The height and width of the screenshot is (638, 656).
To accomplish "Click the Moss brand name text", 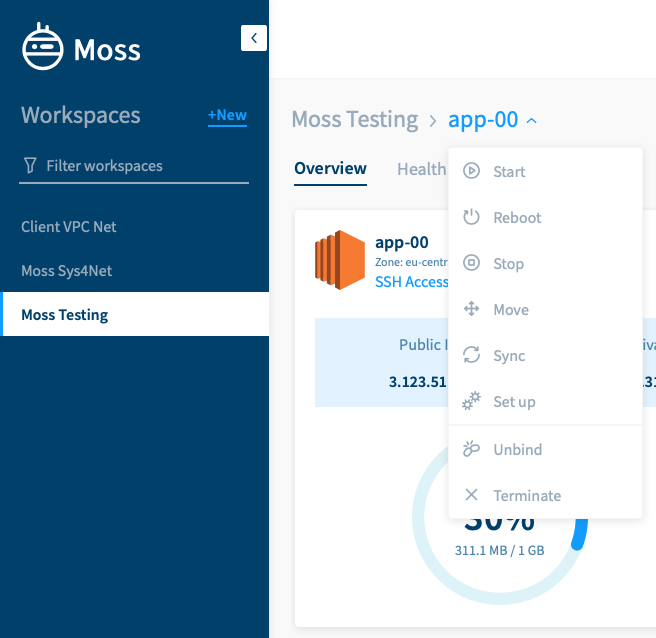I will 107,50.
